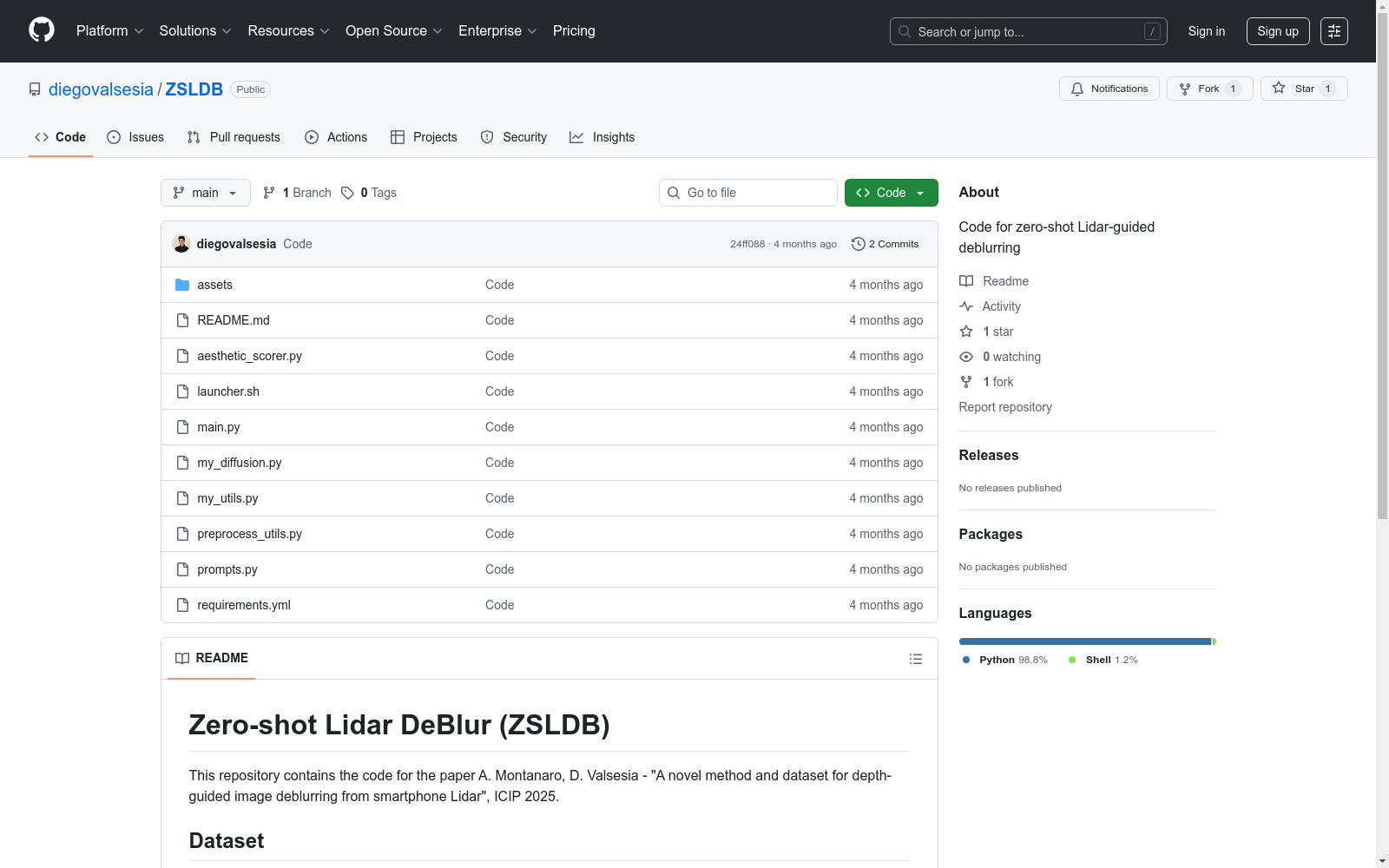Expand the Resources menu
Viewport: 1389px width, 868px height.
point(289,30)
